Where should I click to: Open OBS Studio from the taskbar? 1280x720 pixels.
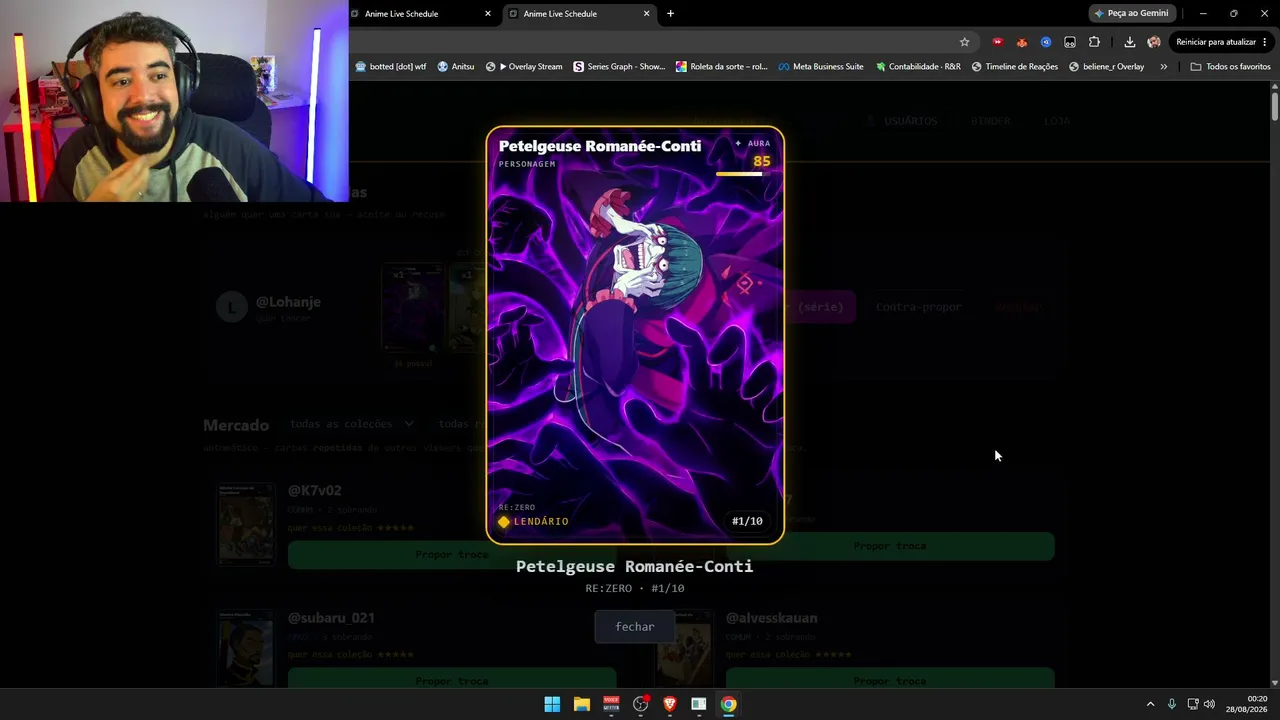coord(640,704)
